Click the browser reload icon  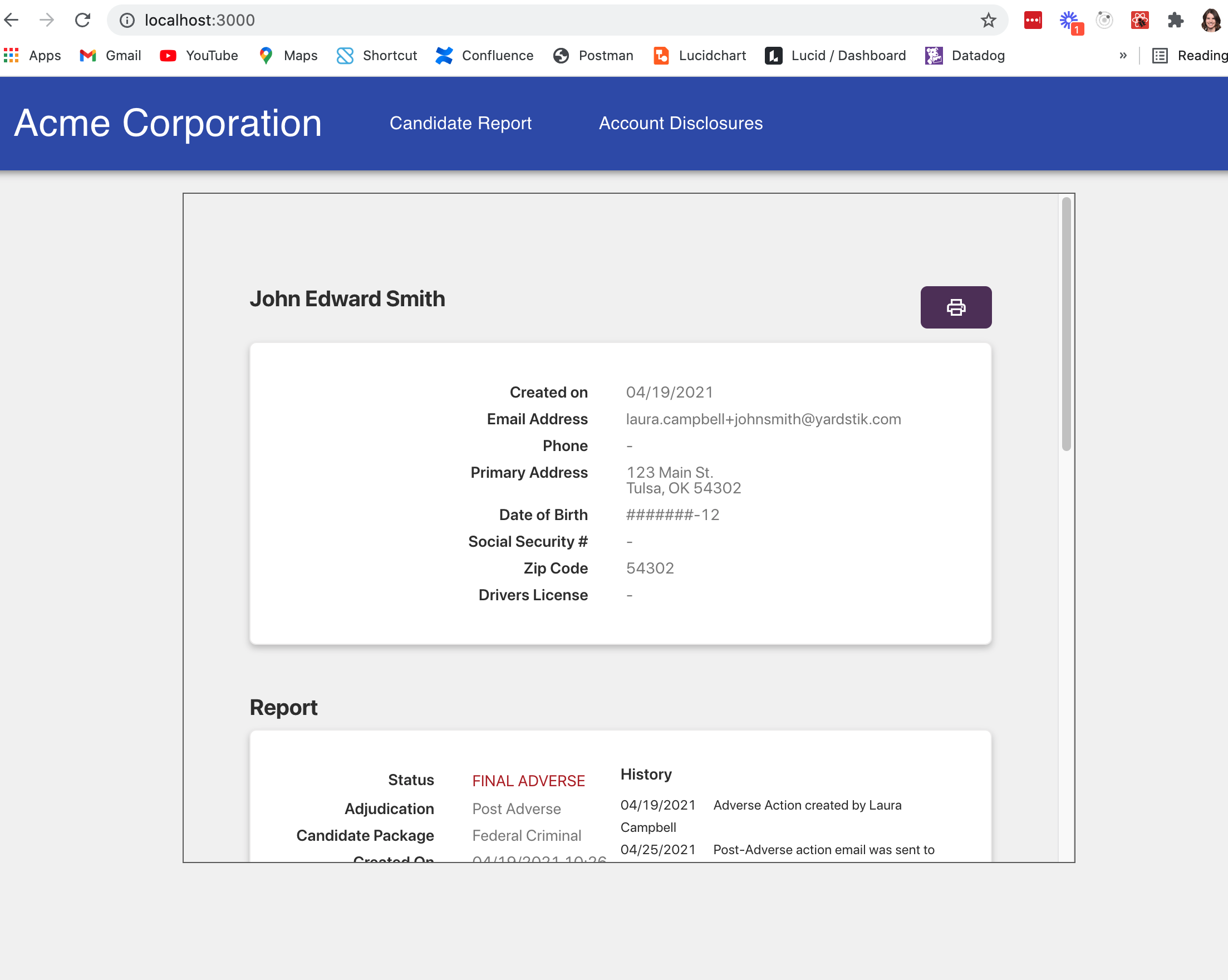(x=83, y=21)
